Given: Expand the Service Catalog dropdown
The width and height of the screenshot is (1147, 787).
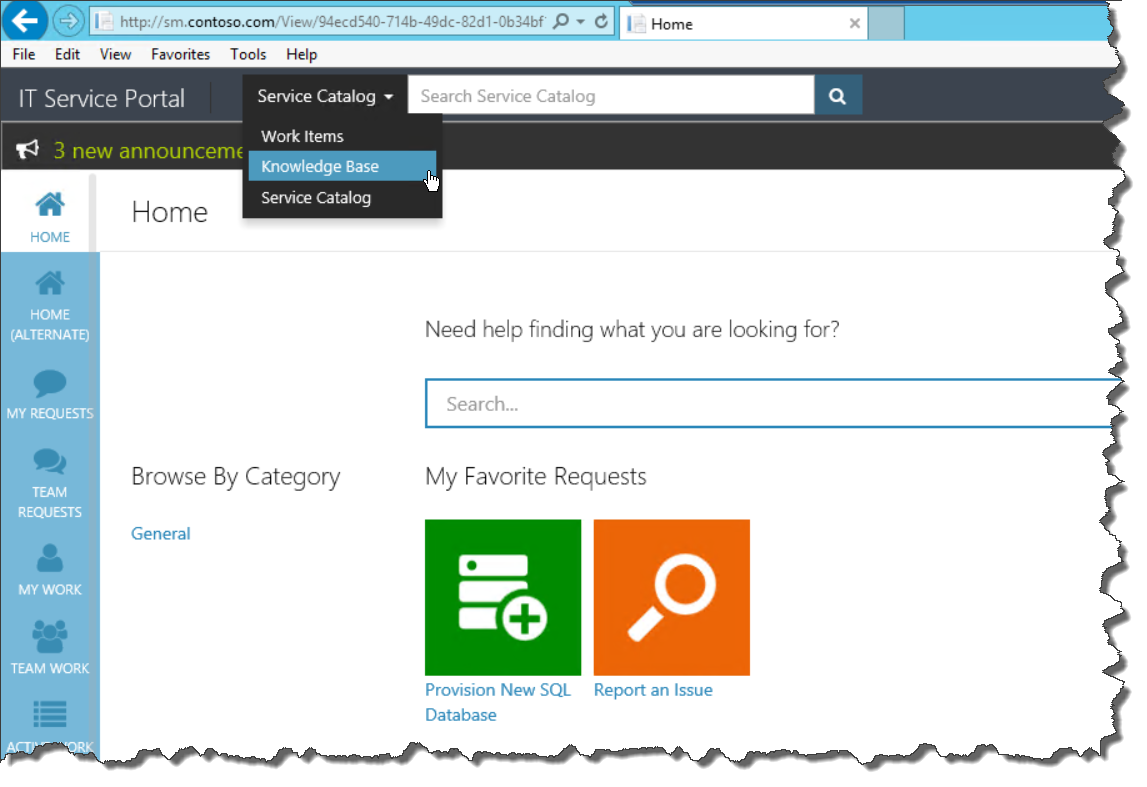Looking at the screenshot, I should [x=325, y=96].
